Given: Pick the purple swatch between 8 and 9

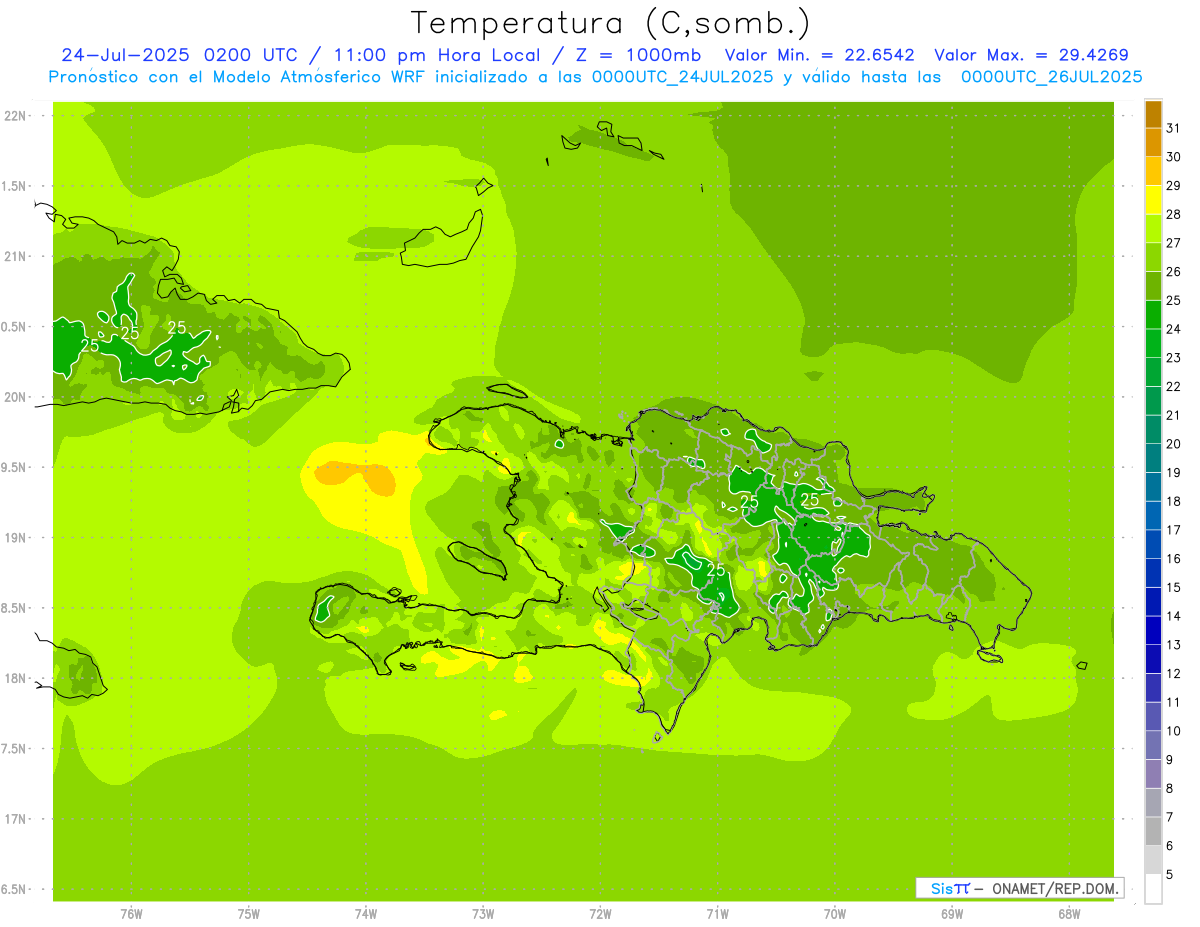Looking at the screenshot, I should [x=1153, y=774].
